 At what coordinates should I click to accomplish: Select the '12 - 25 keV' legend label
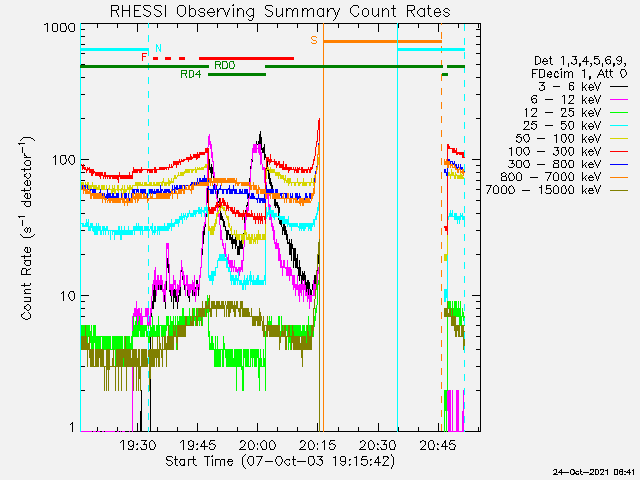coord(562,113)
